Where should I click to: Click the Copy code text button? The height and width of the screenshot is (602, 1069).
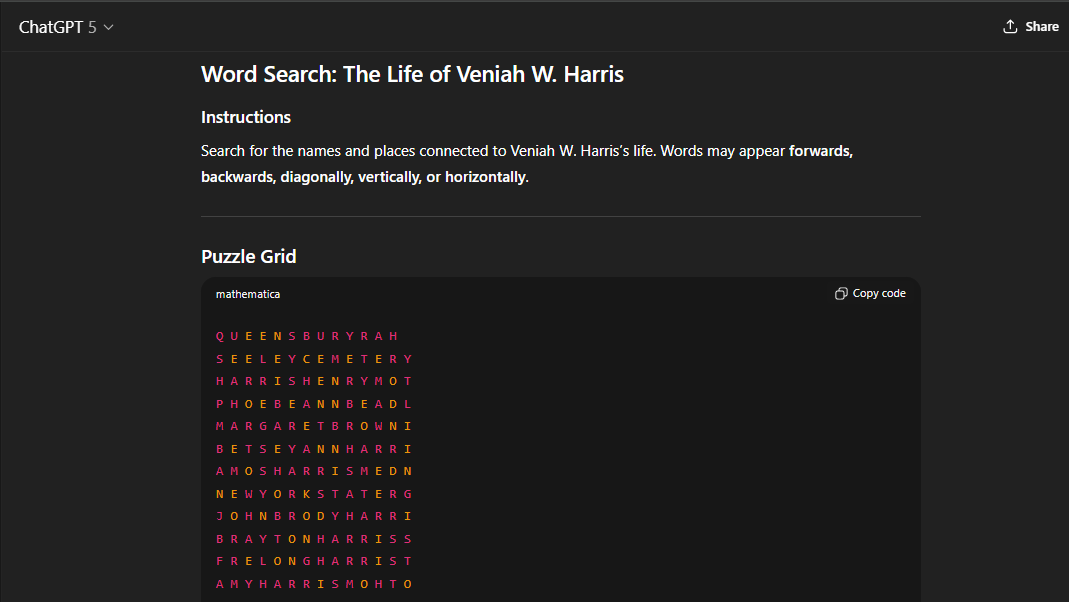[x=879, y=293]
